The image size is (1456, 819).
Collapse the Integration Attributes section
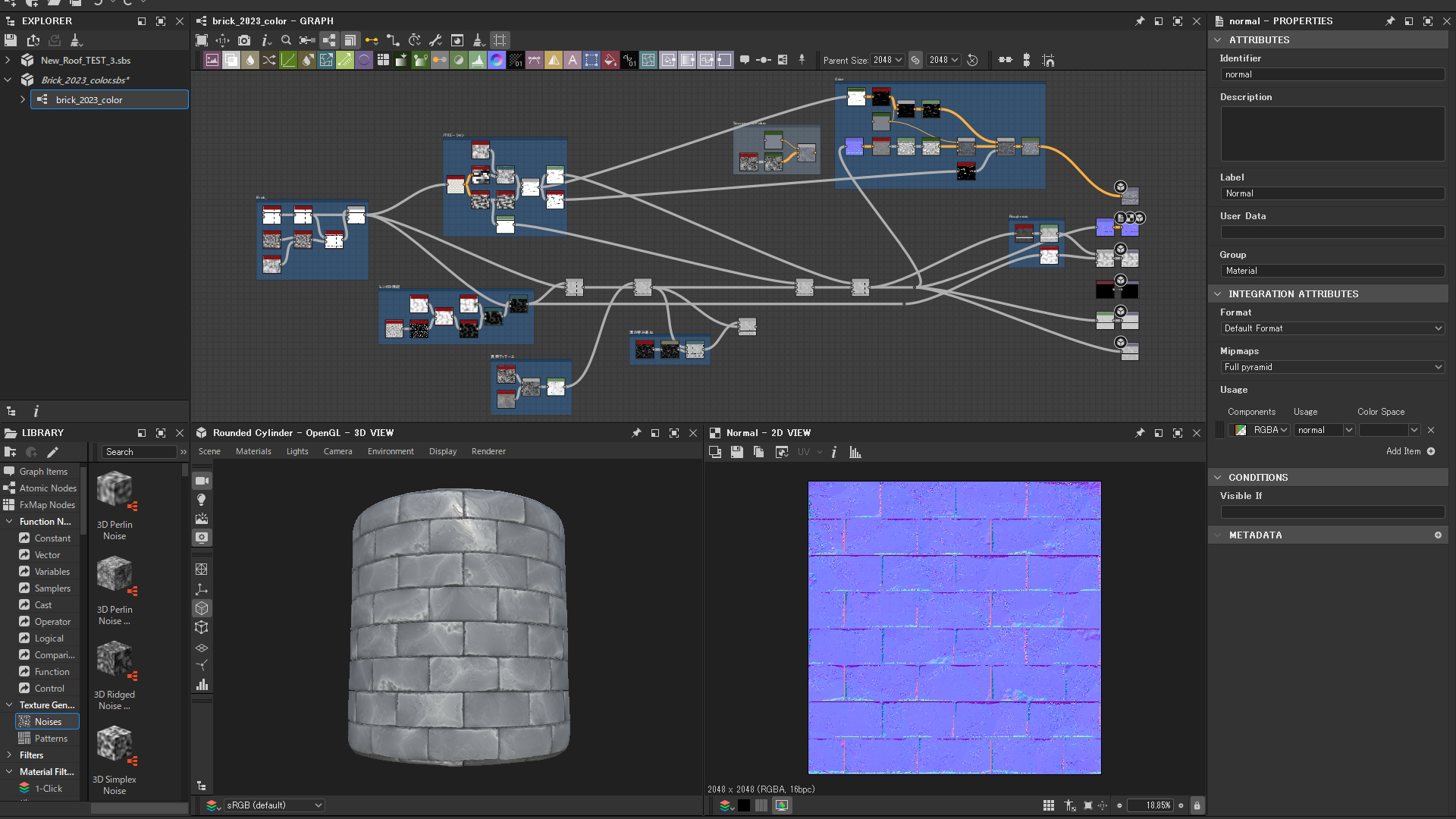[1218, 294]
